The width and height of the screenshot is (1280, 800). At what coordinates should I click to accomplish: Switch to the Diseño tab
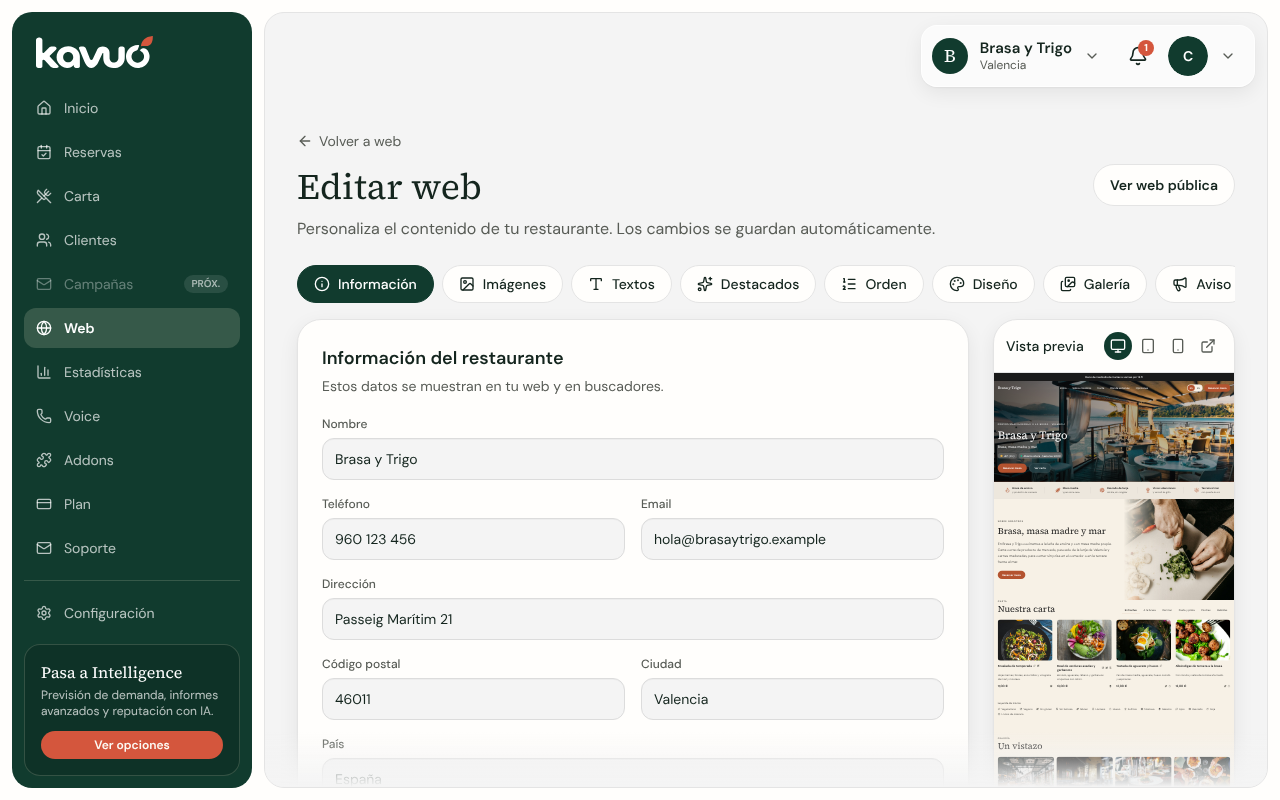(984, 284)
